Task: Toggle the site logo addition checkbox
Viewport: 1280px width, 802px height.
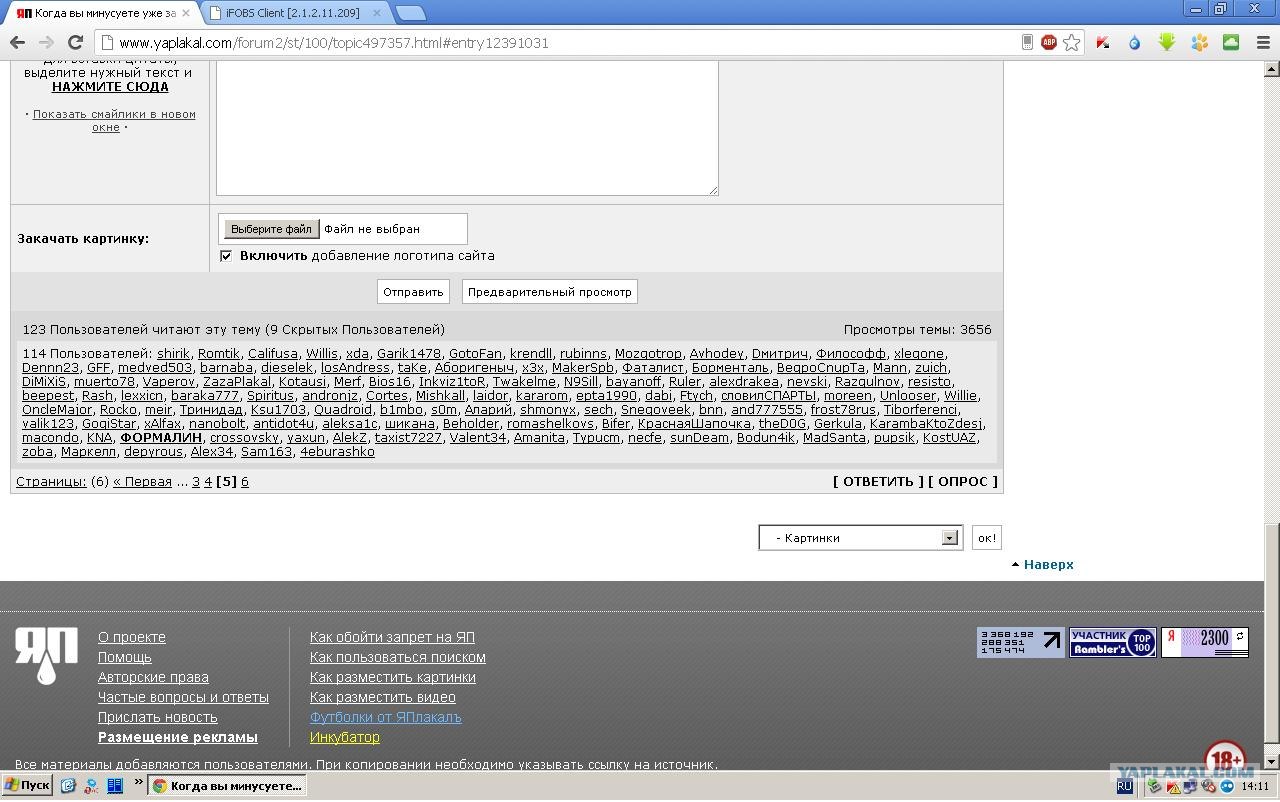Action: click(x=226, y=256)
